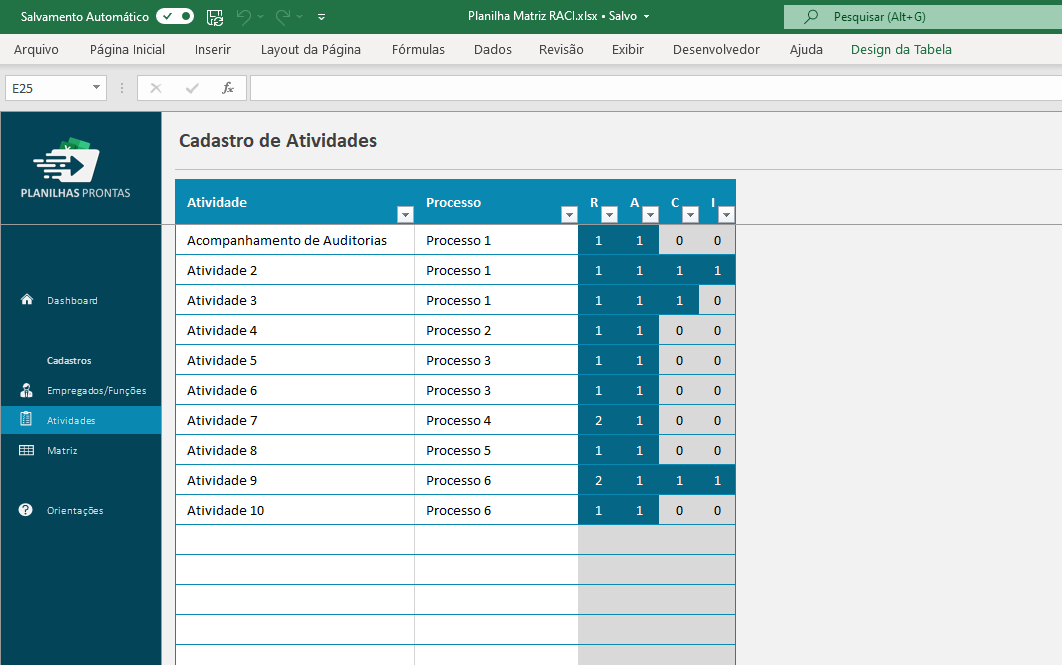Image resolution: width=1062 pixels, height=665 pixels.
Task: Open the Processo column filter dropdown
Action: pos(569,214)
